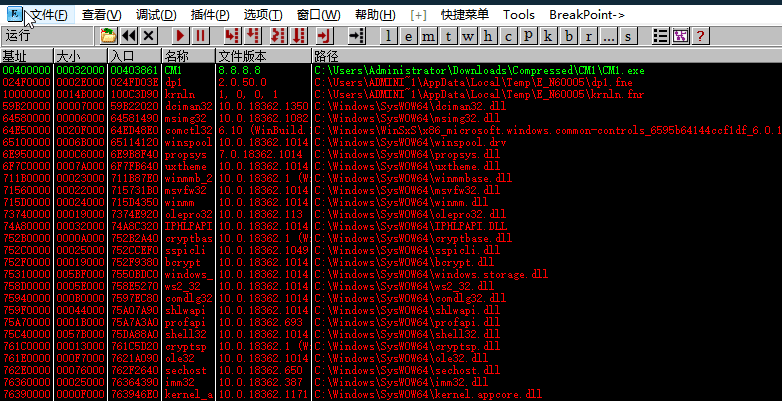Screen dimensions: 782x401
Task: Select the CM1 module row
Action: click(391, 70)
